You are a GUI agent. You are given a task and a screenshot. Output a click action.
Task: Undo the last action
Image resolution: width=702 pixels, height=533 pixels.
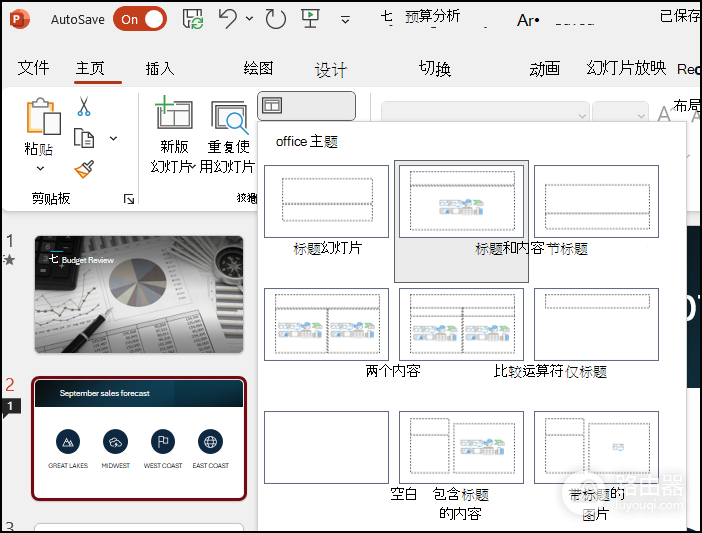[227, 19]
